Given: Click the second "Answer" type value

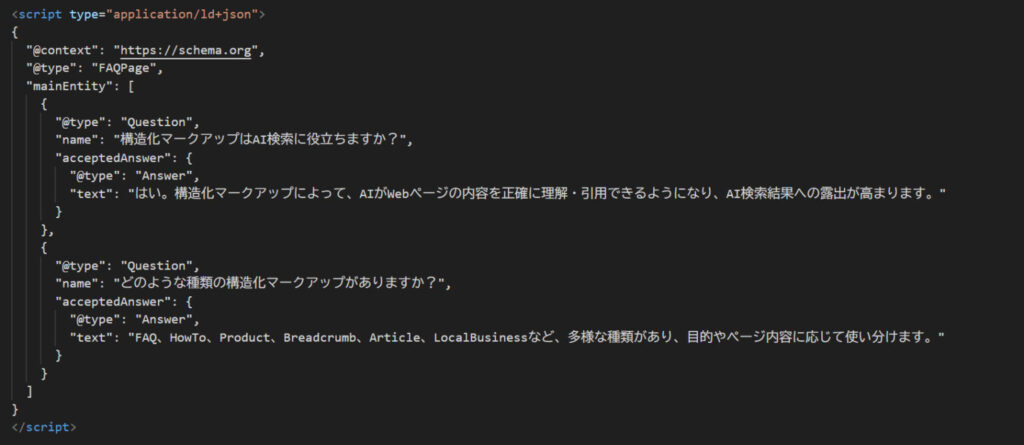Looking at the screenshot, I should [x=166, y=320].
